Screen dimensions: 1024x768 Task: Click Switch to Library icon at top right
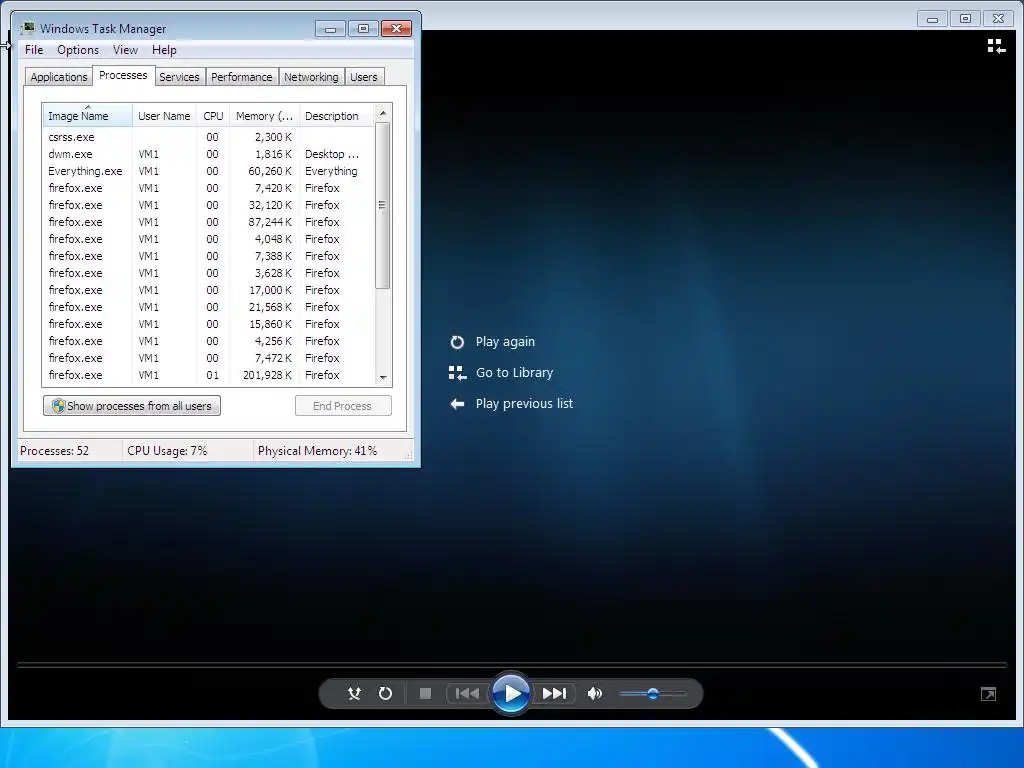coord(996,46)
